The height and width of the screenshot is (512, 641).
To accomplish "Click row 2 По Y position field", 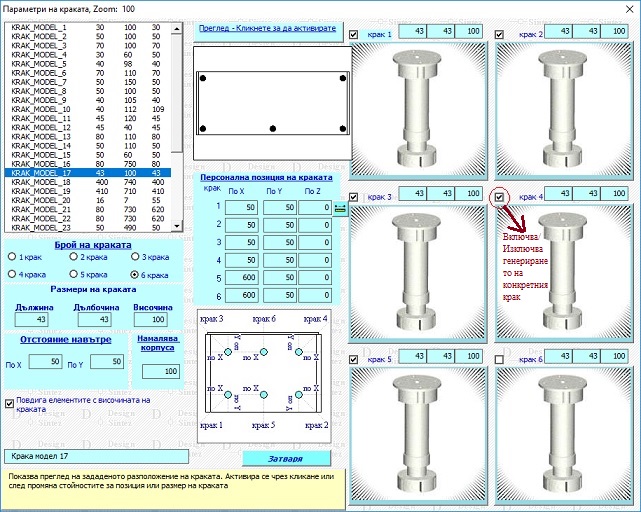I will pos(280,225).
